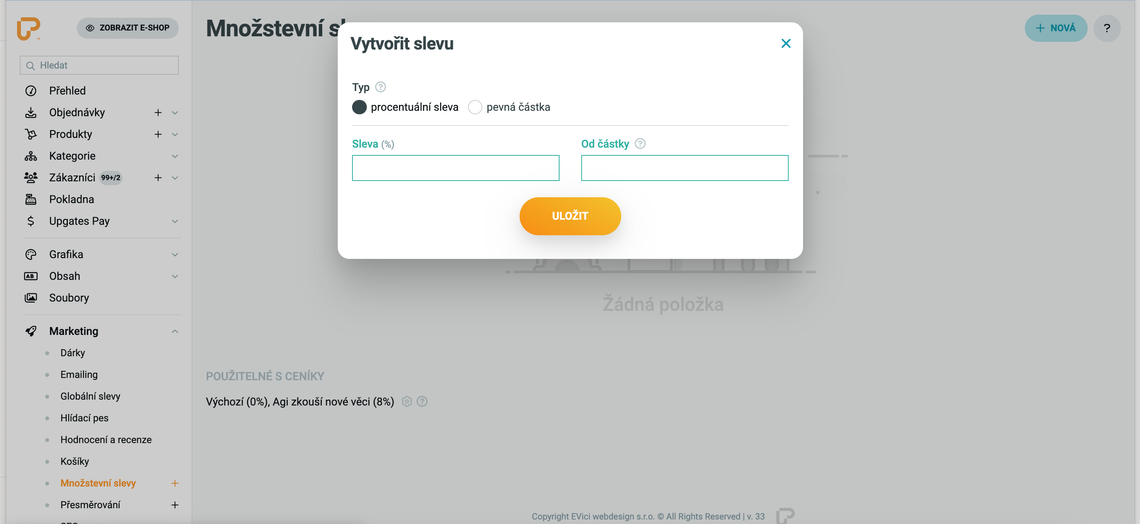The width and height of the screenshot is (1140, 524).
Task: Click the plus icon beside Množstevní slevy
Action: click(x=175, y=483)
